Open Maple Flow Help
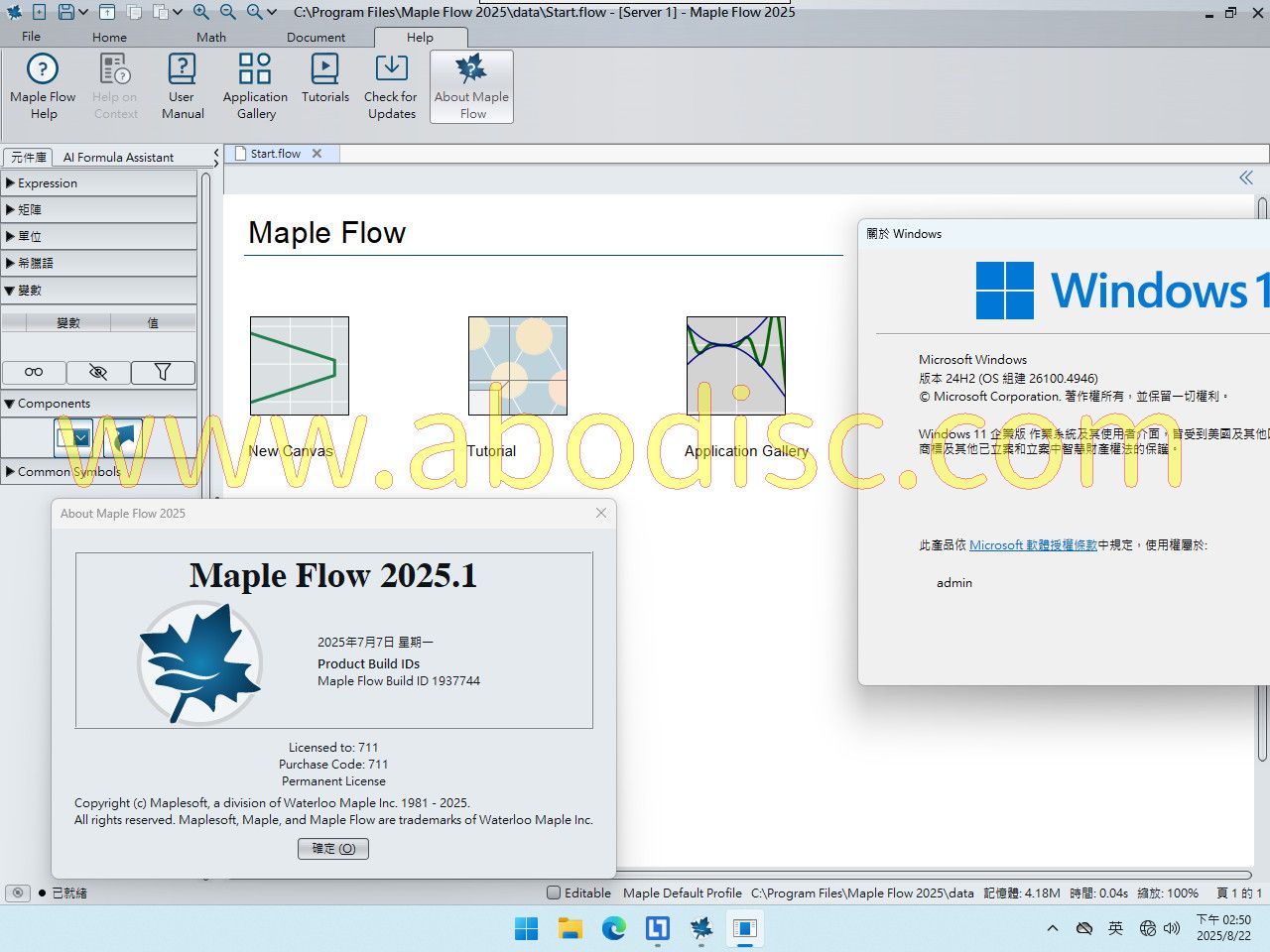This screenshot has height=952, width=1270. click(43, 87)
